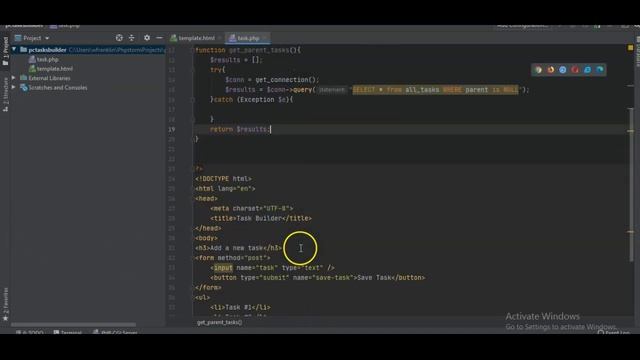Expand External Libraries node
This screenshot has width=640, height=360.
[14, 78]
